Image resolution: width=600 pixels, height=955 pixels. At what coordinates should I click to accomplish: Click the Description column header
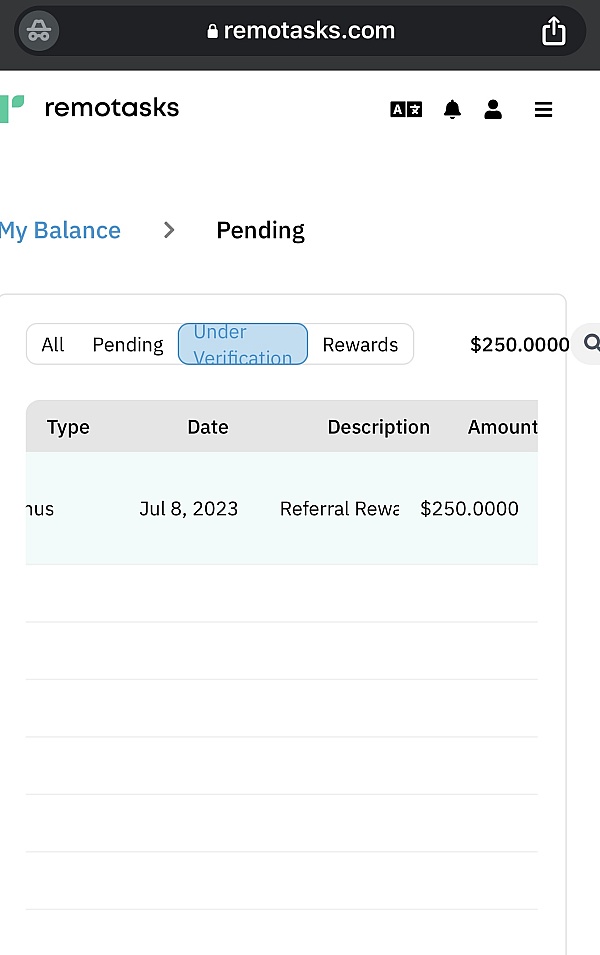379,427
